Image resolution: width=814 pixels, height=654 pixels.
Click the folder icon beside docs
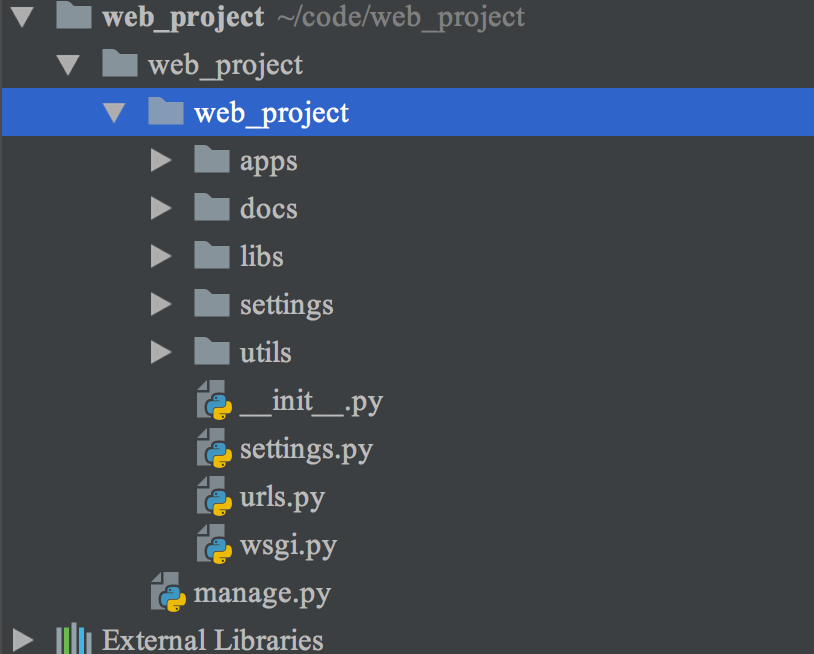point(211,208)
